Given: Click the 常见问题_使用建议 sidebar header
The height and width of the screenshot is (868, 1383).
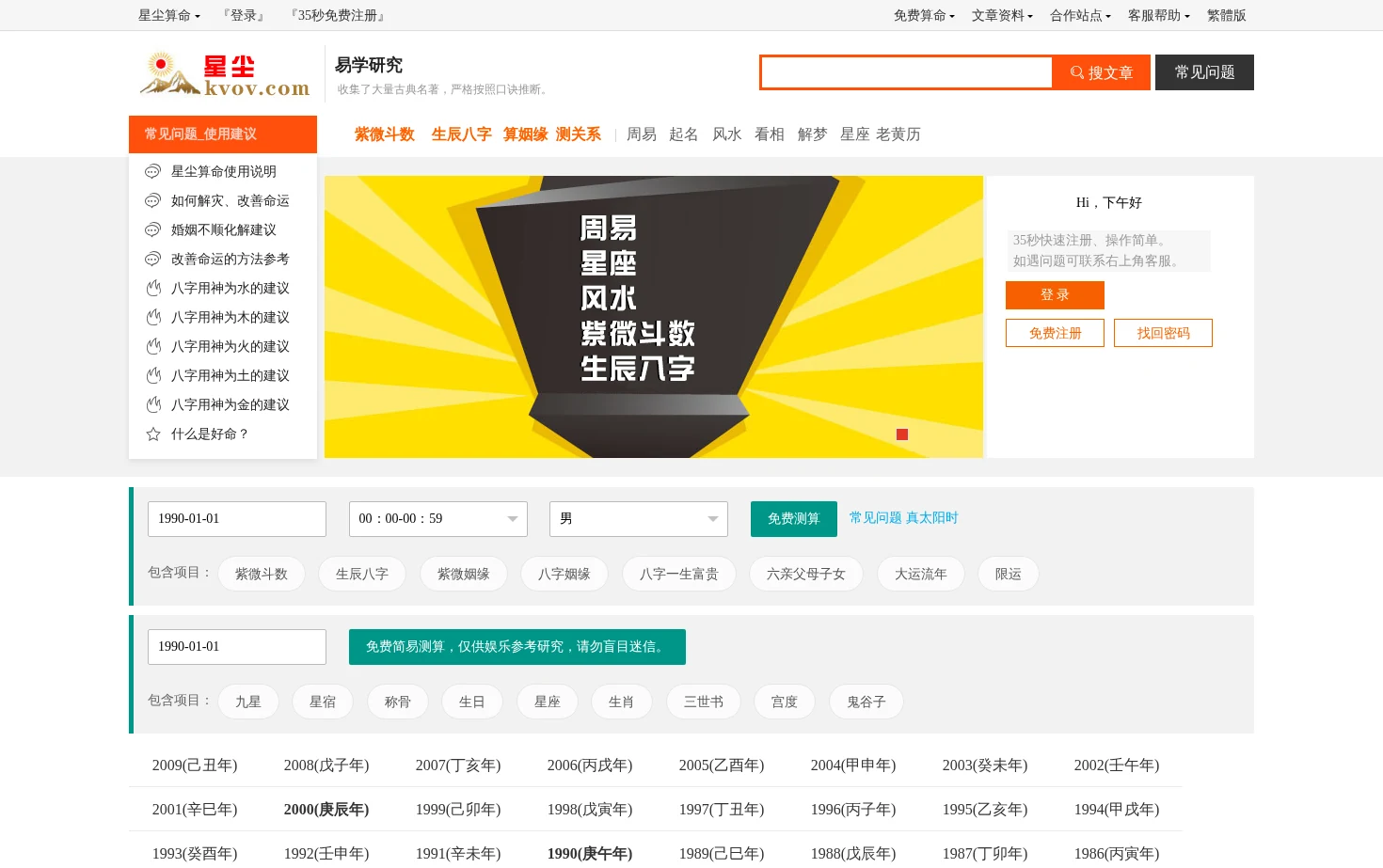Looking at the screenshot, I should [223, 134].
